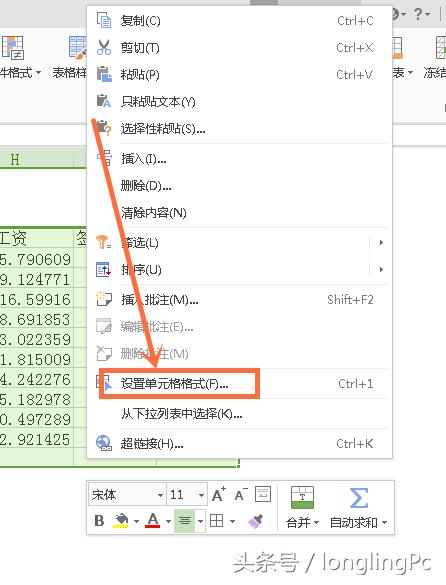
Task: Open the alignment dropdown arrow
Action: click(x=200, y=521)
